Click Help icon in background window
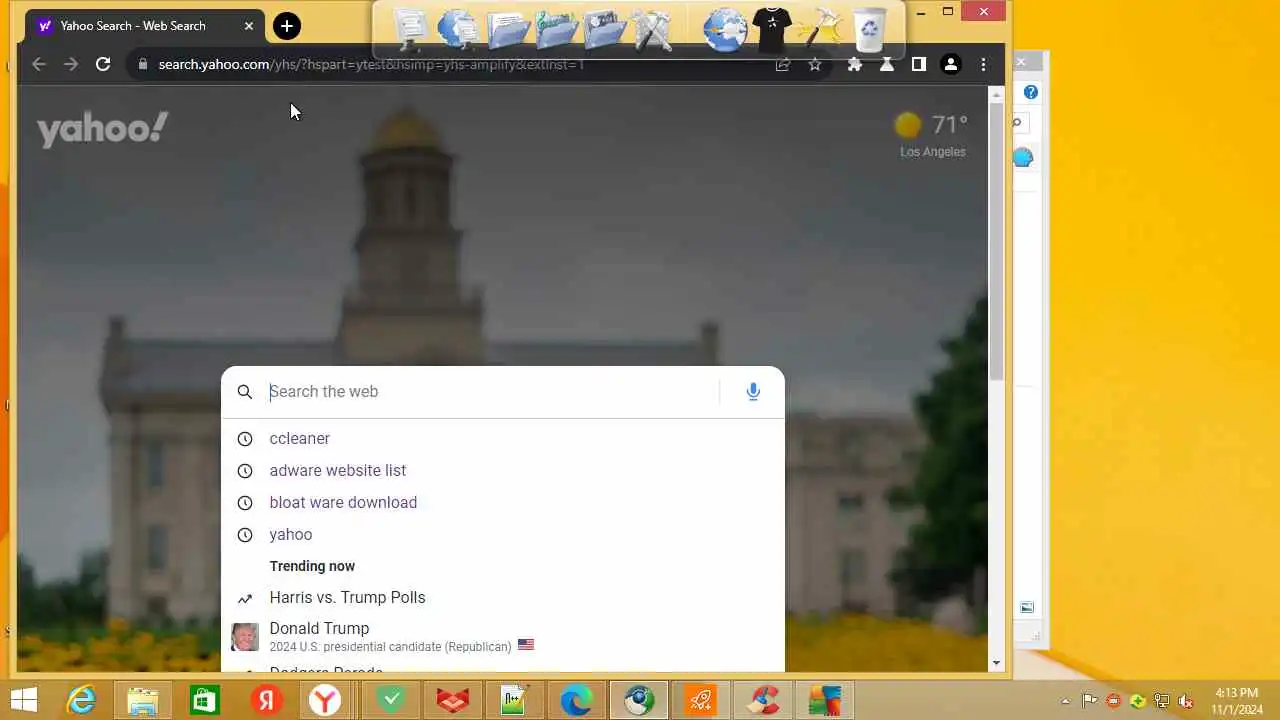Screen dimensions: 1280x720 point(1031,92)
